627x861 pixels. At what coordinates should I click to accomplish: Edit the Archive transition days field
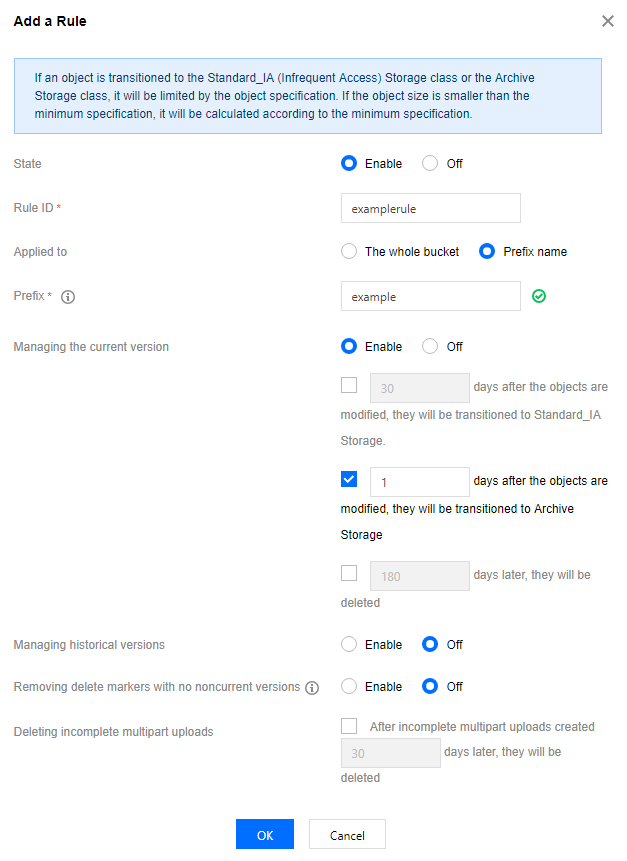click(420, 482)
